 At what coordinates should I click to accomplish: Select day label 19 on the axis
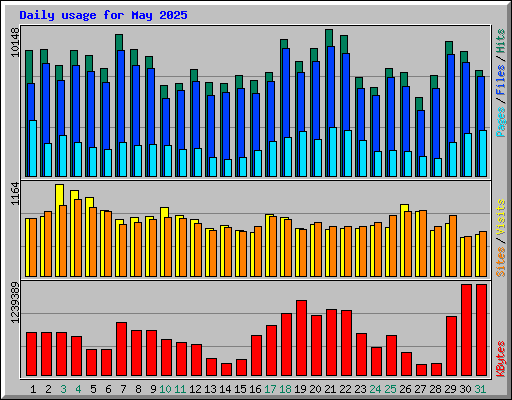point(300,389)
